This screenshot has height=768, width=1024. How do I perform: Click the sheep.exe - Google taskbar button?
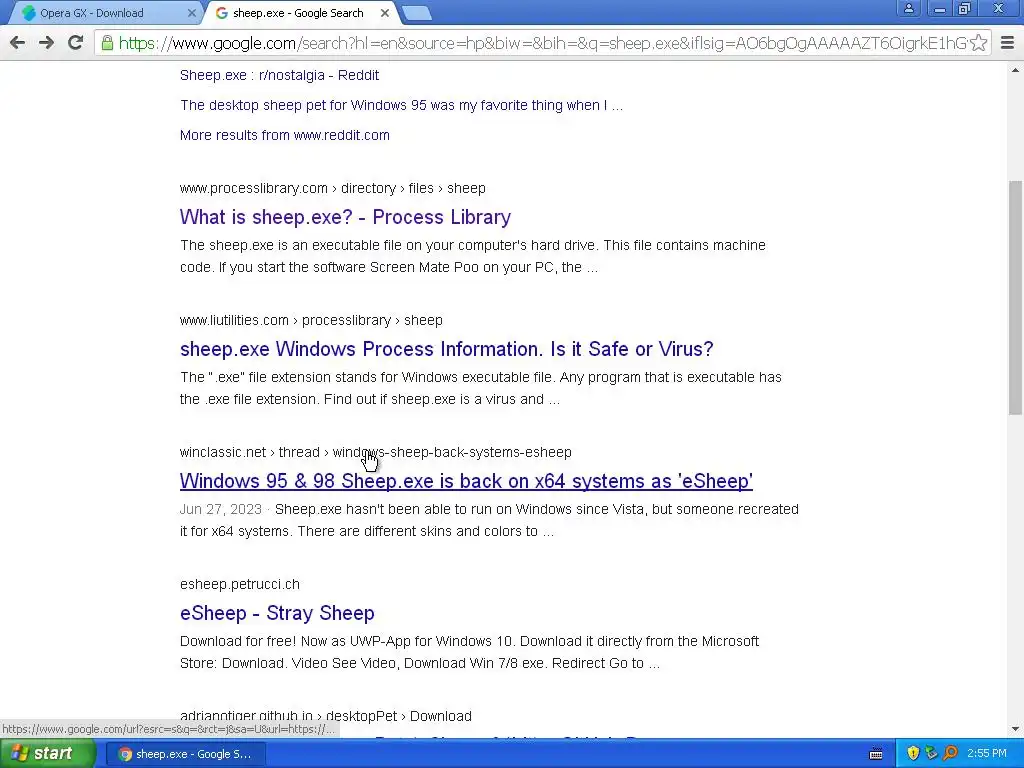click(x=185, y=754)
